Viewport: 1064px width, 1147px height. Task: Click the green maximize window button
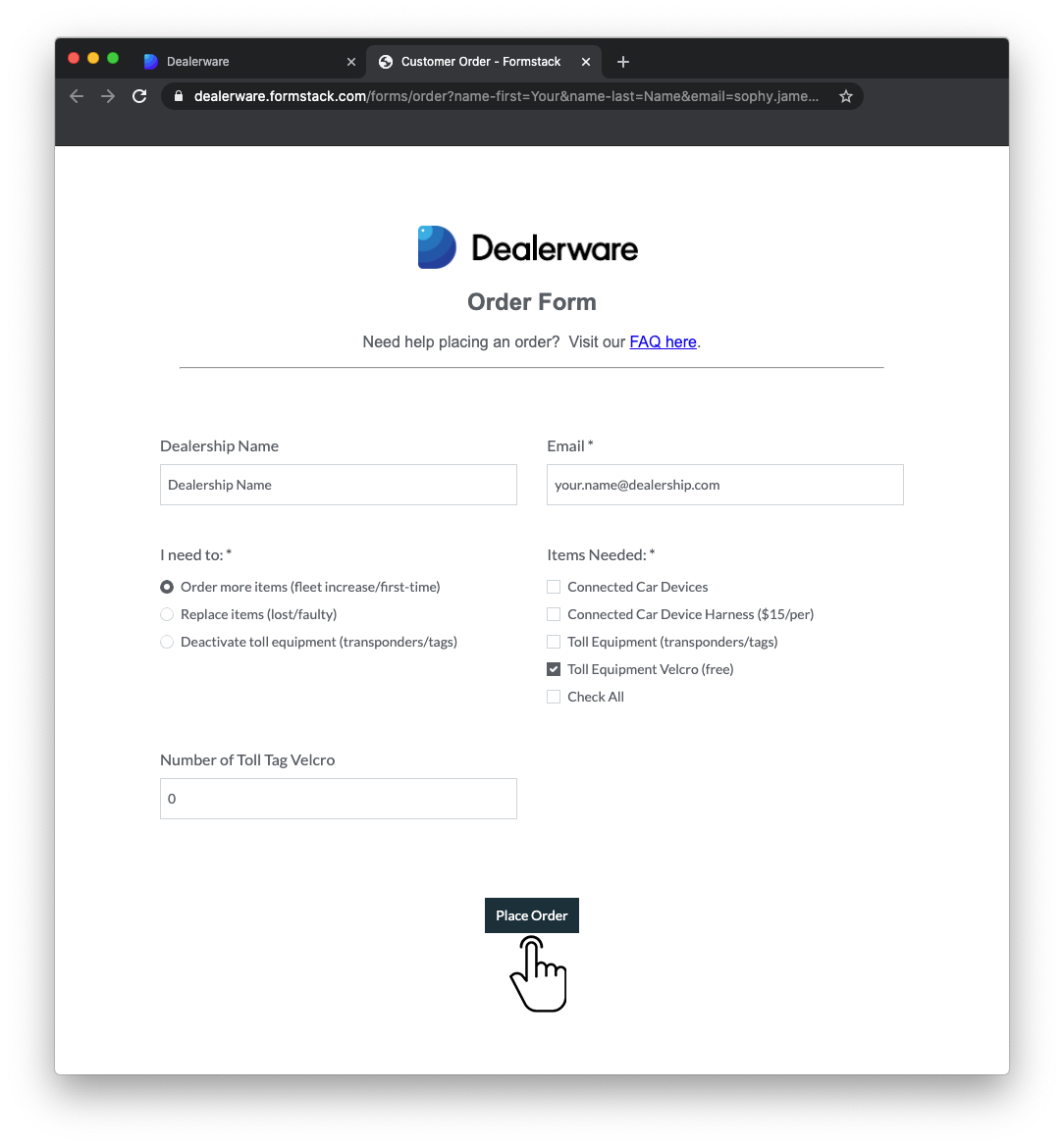[x=113, y=59]
